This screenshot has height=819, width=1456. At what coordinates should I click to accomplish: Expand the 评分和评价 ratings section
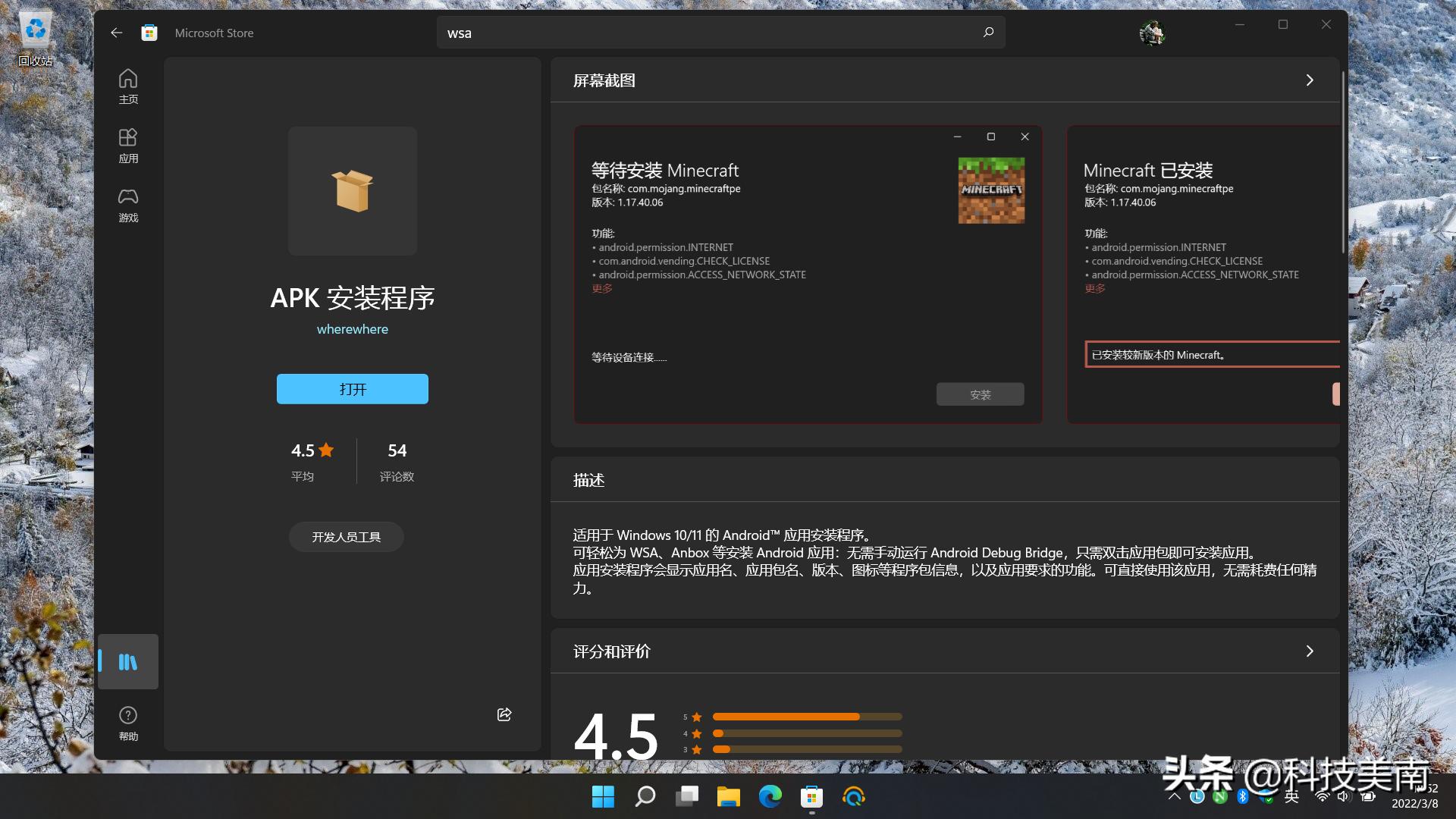pyautogui.click(x=1310, y=651)
